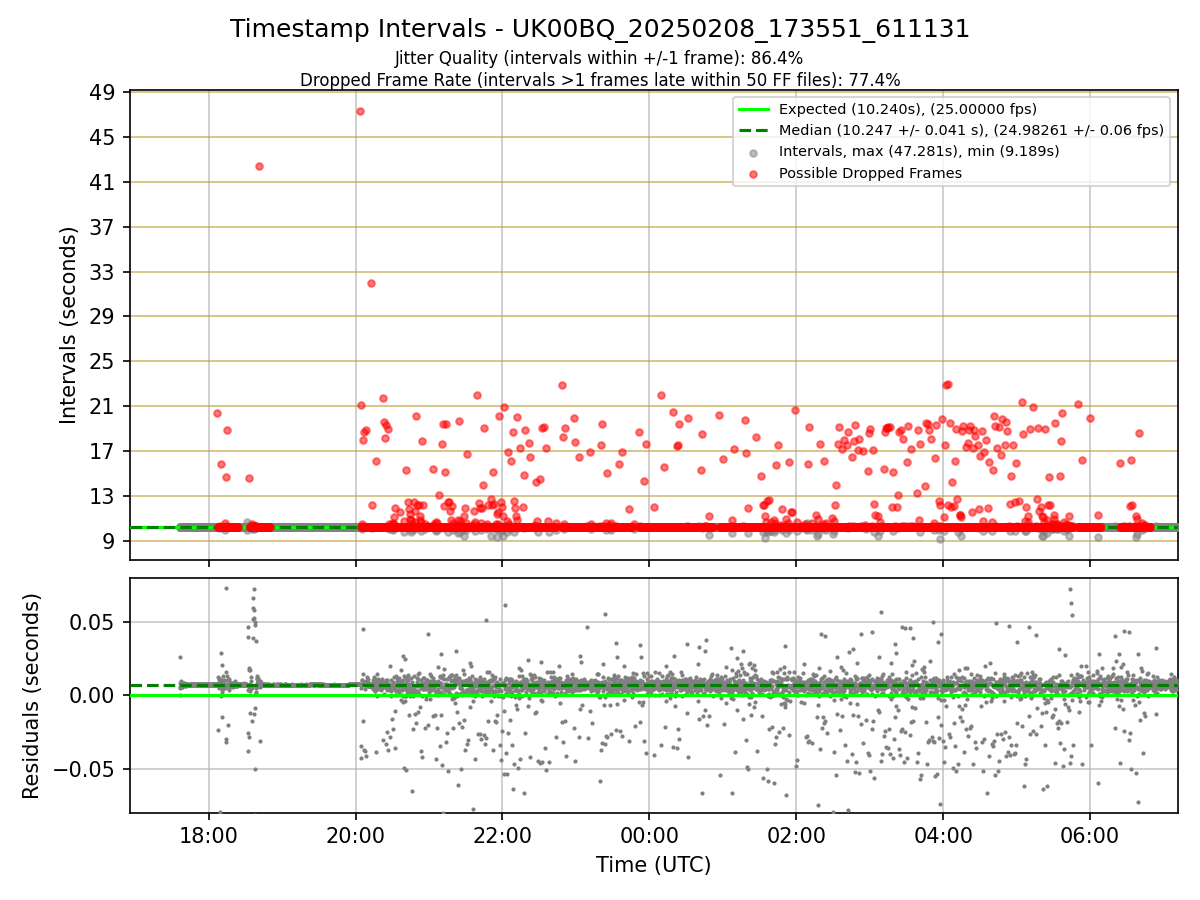1200x900 pixels.
Task: Click legend entry 'Expected (10.240s), (25.00000 fps)'
Action: coord(908,109)
